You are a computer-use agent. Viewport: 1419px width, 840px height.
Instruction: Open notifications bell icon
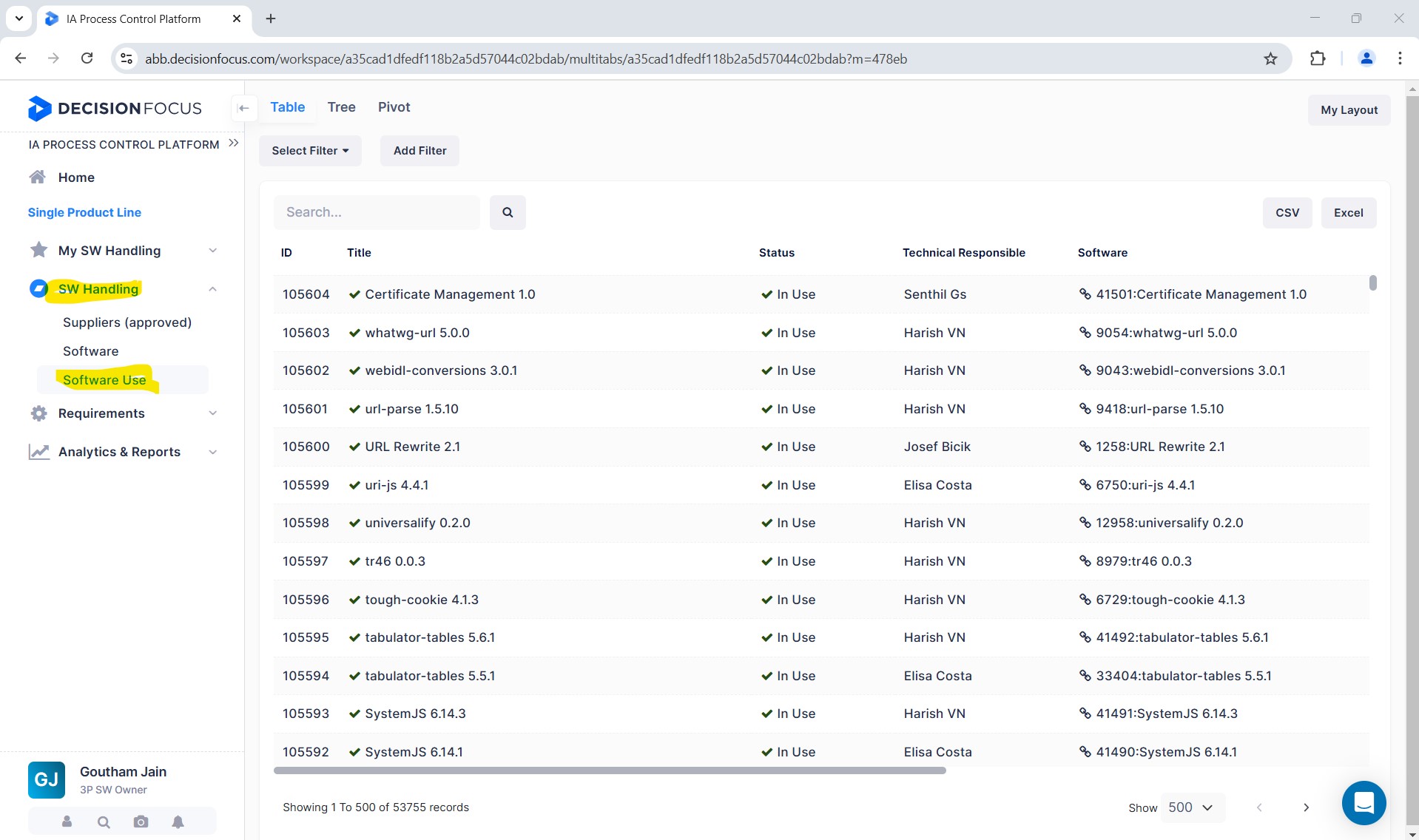point(178,822)
